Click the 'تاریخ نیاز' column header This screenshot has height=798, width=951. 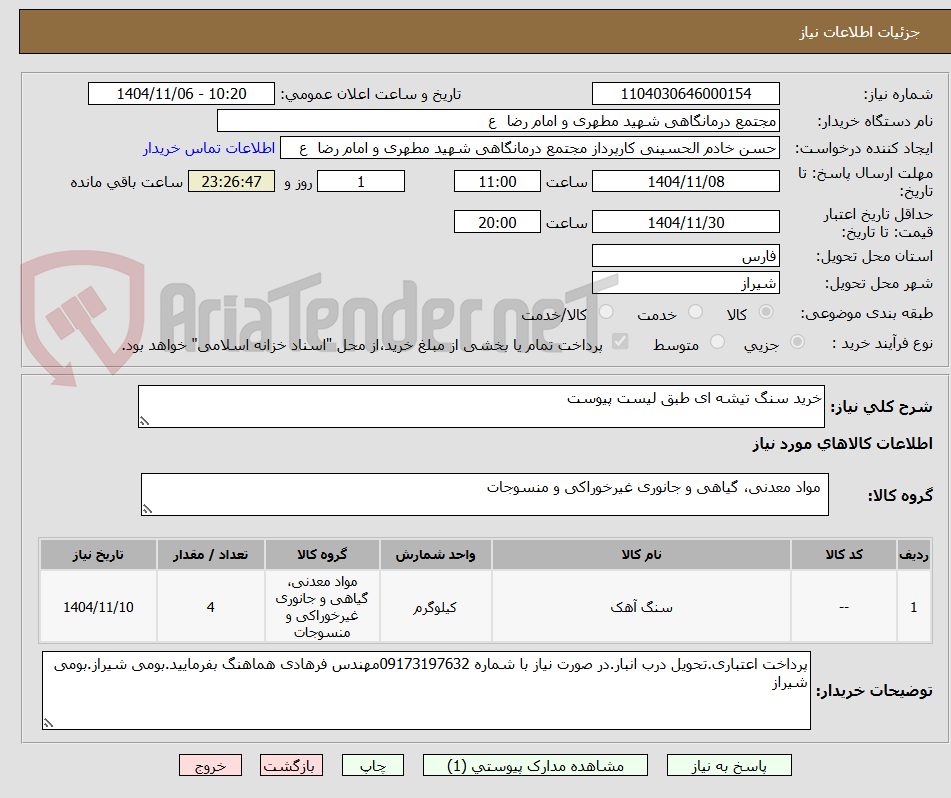point(98,555)
